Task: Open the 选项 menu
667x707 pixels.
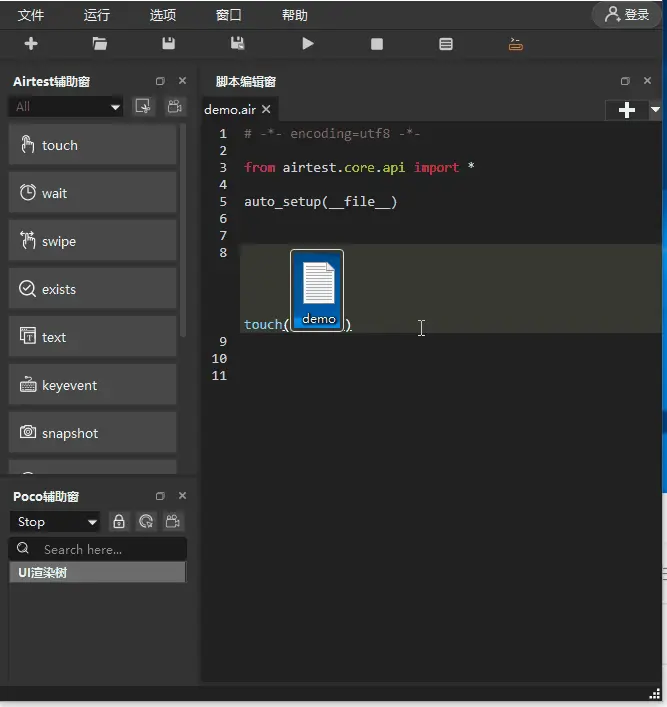Action: click(x=163, y=15)
